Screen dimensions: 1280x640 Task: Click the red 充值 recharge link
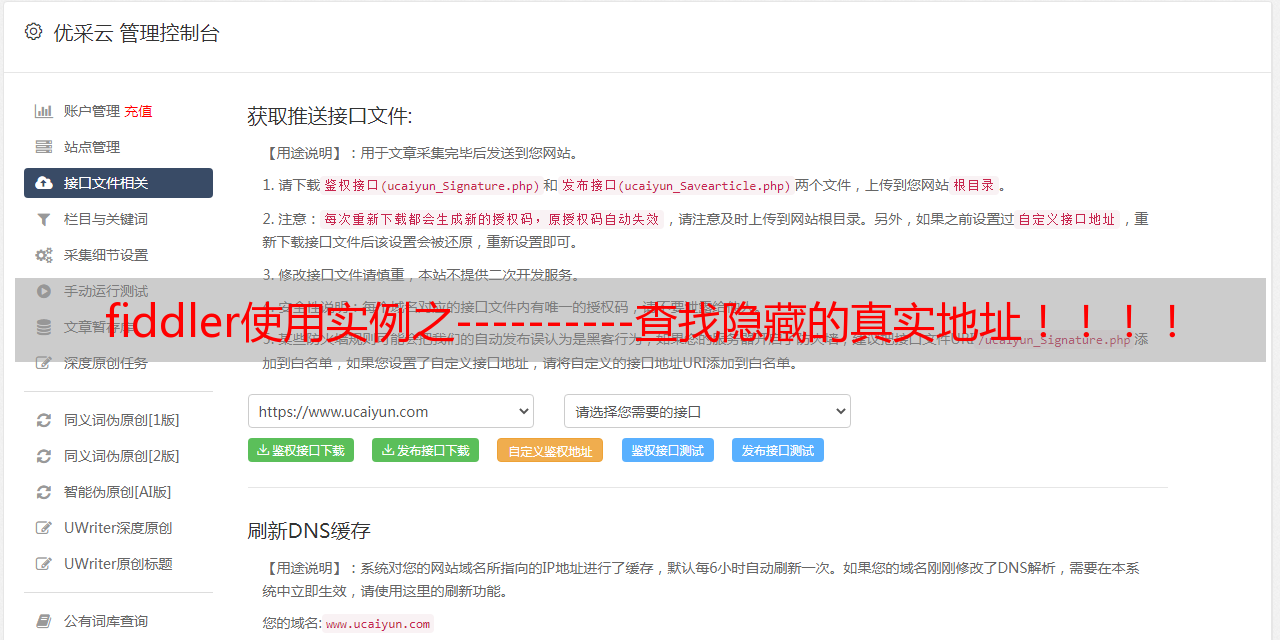tap(139, 111)
